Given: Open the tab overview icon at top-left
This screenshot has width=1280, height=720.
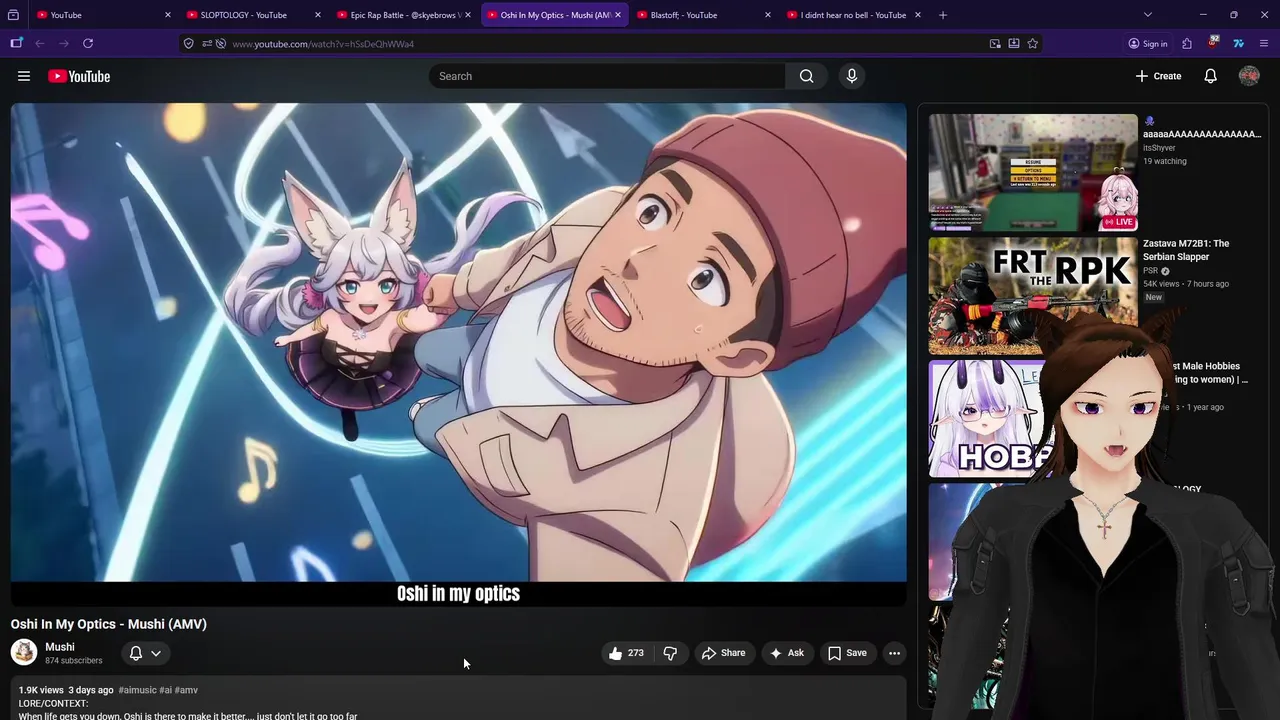Looking at the screenshot, I should (13, 15).
